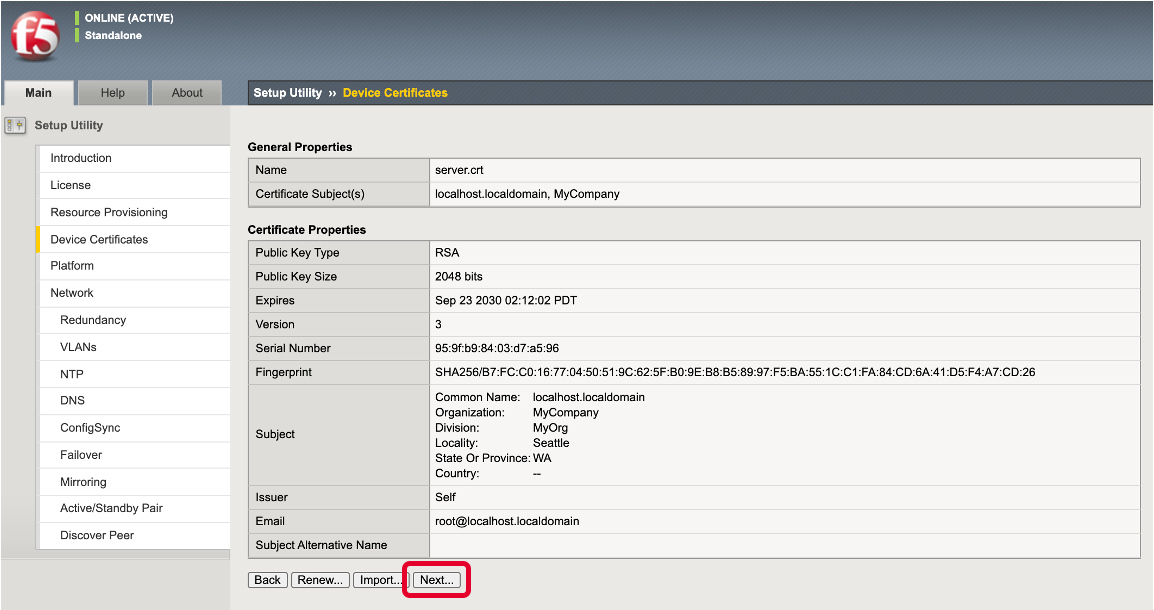Click the SHA256 fingerprint value
This screenshot has width=1154, height=610.
click(x=734, y=372)
